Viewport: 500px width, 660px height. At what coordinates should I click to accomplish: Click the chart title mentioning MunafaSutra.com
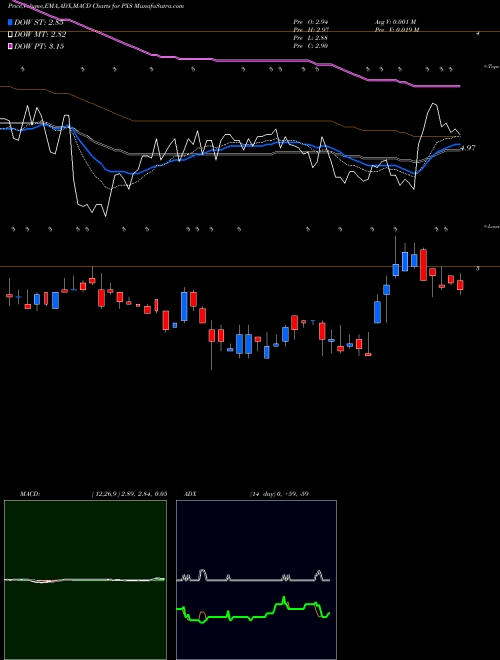coord(96,6)
